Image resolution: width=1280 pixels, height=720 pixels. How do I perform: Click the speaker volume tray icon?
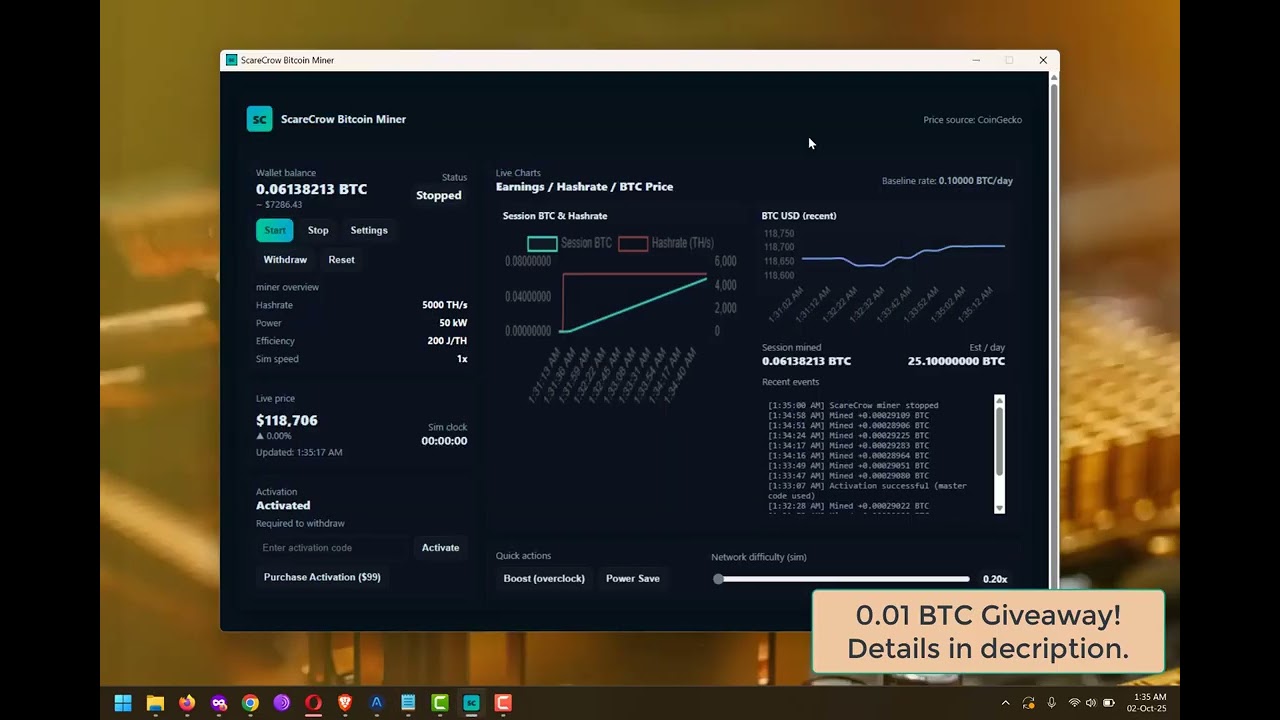[1091, 703]
